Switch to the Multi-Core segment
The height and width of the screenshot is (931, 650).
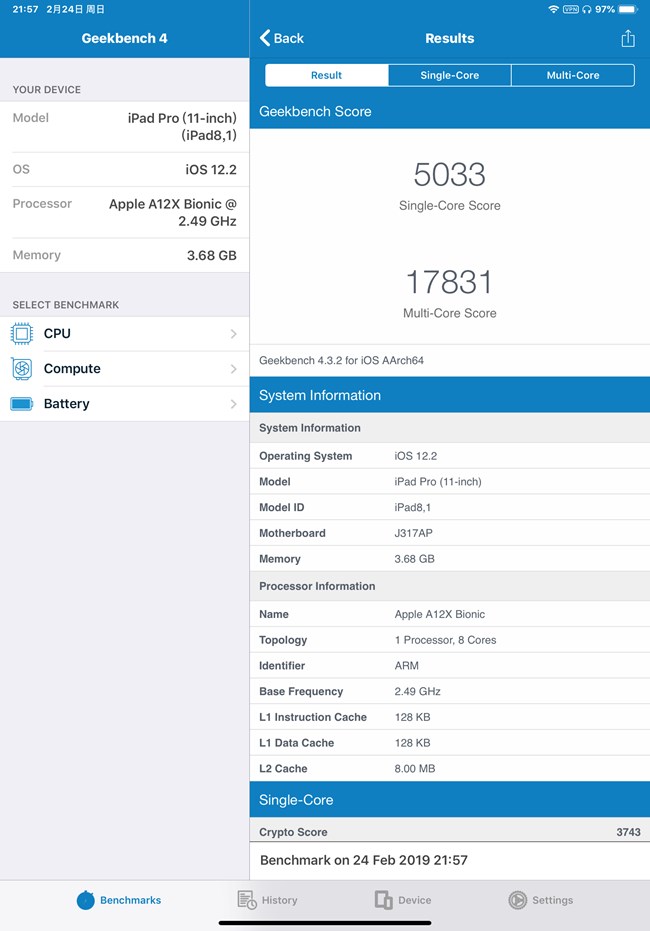[573, 75]
